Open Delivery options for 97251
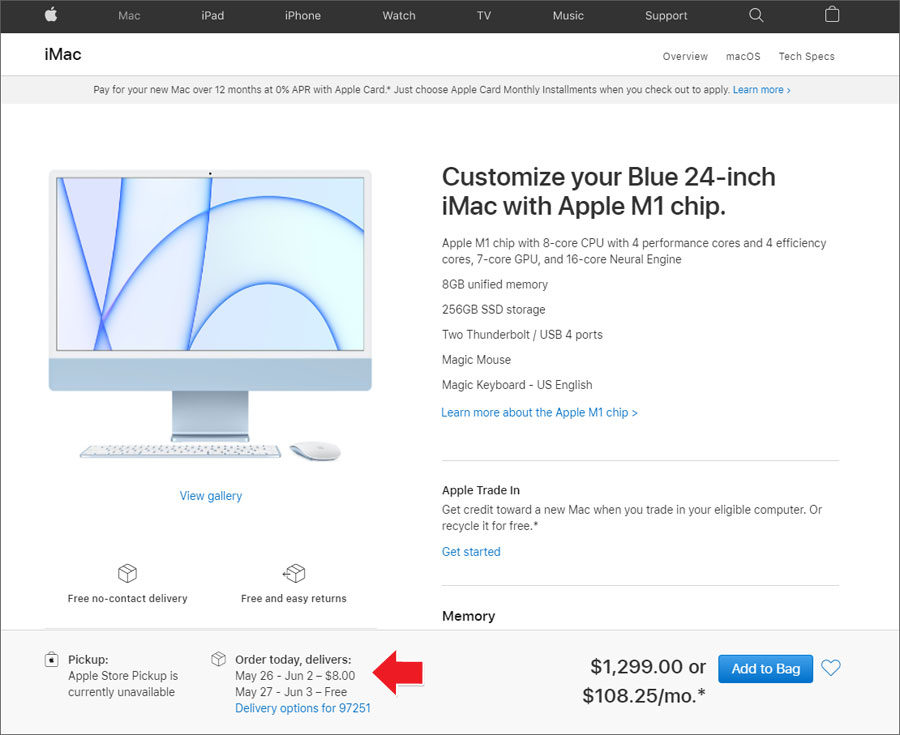 [302, 708]
